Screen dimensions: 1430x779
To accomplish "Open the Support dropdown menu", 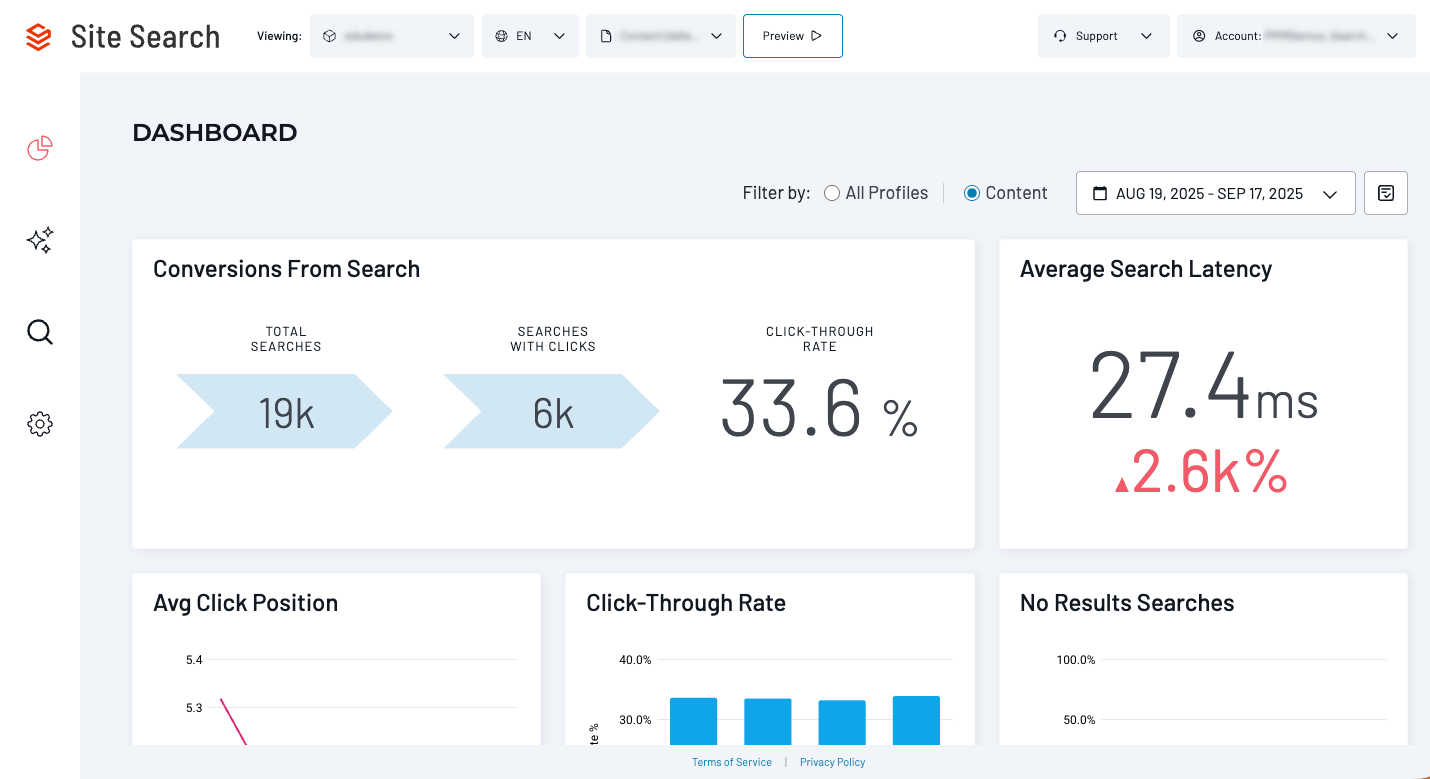I will pyautogui.click(x=1104, y=36).
